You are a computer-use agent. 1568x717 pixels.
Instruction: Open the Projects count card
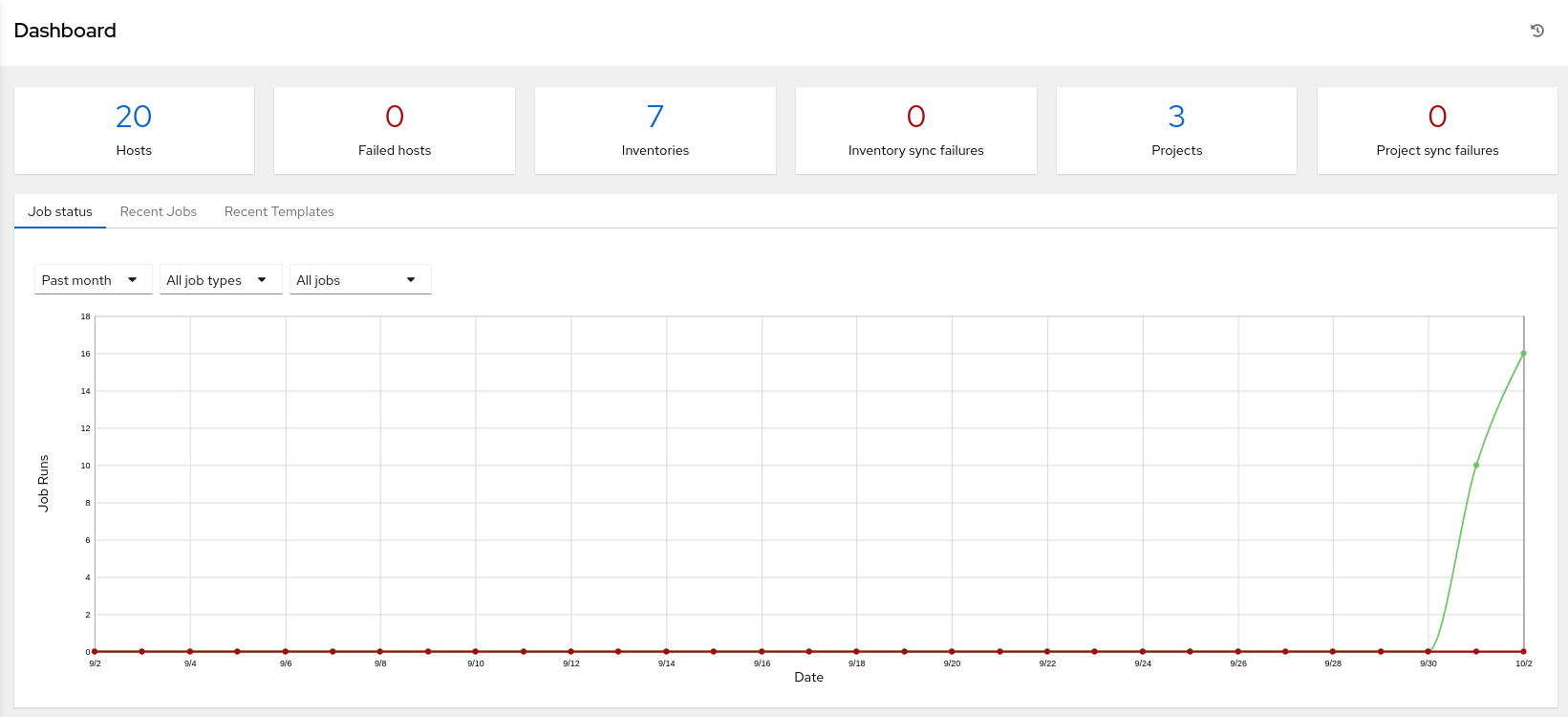(1176, 131)
